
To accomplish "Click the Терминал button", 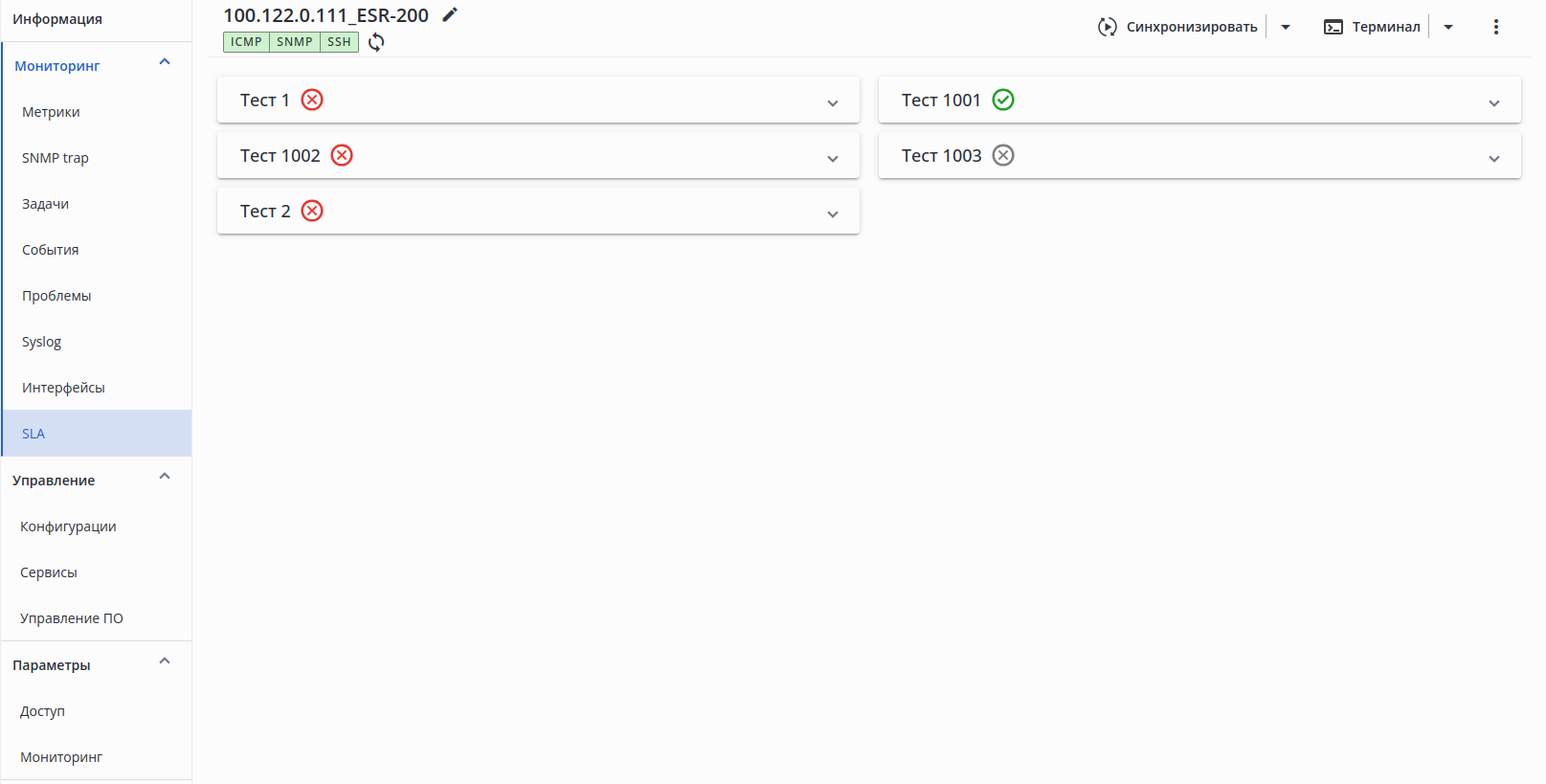I will coord(1373,27).
